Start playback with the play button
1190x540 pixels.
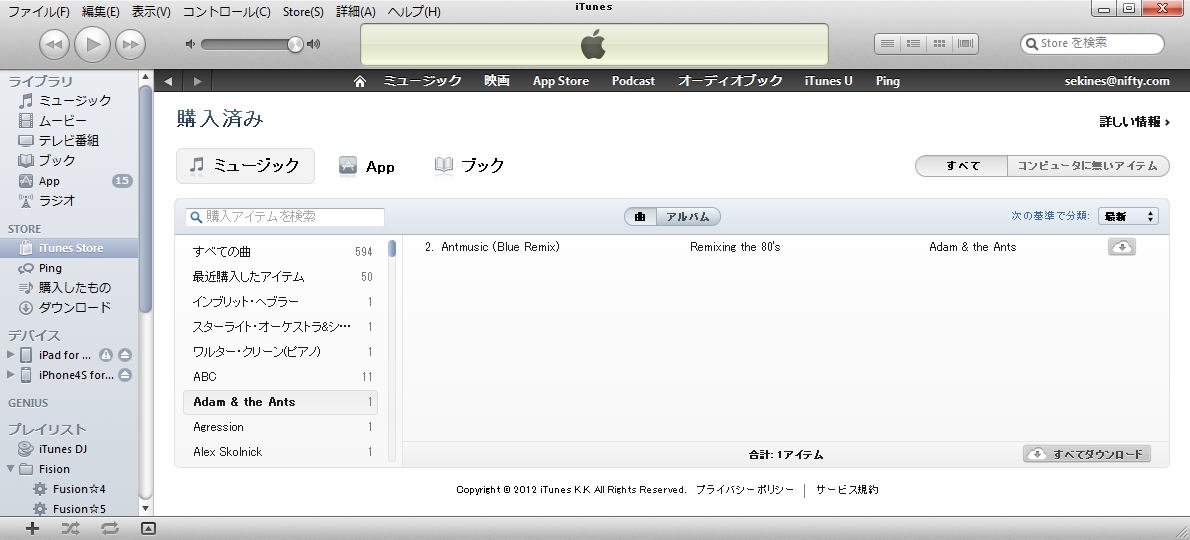pyautogui.click(x=93, y=44)
